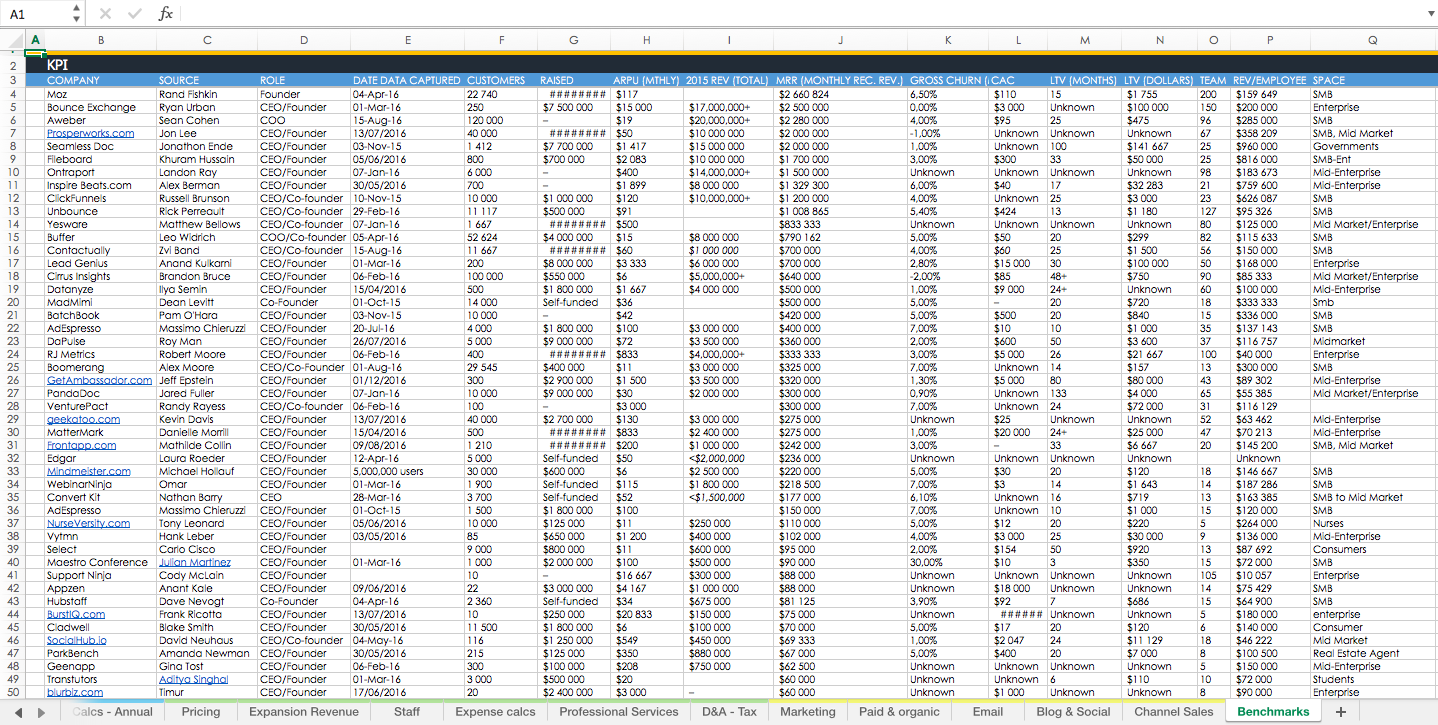This screenshot has width=1438, height=725.
Task: Switch to the Expansion Revenue tab
Action: pos(304,712)
